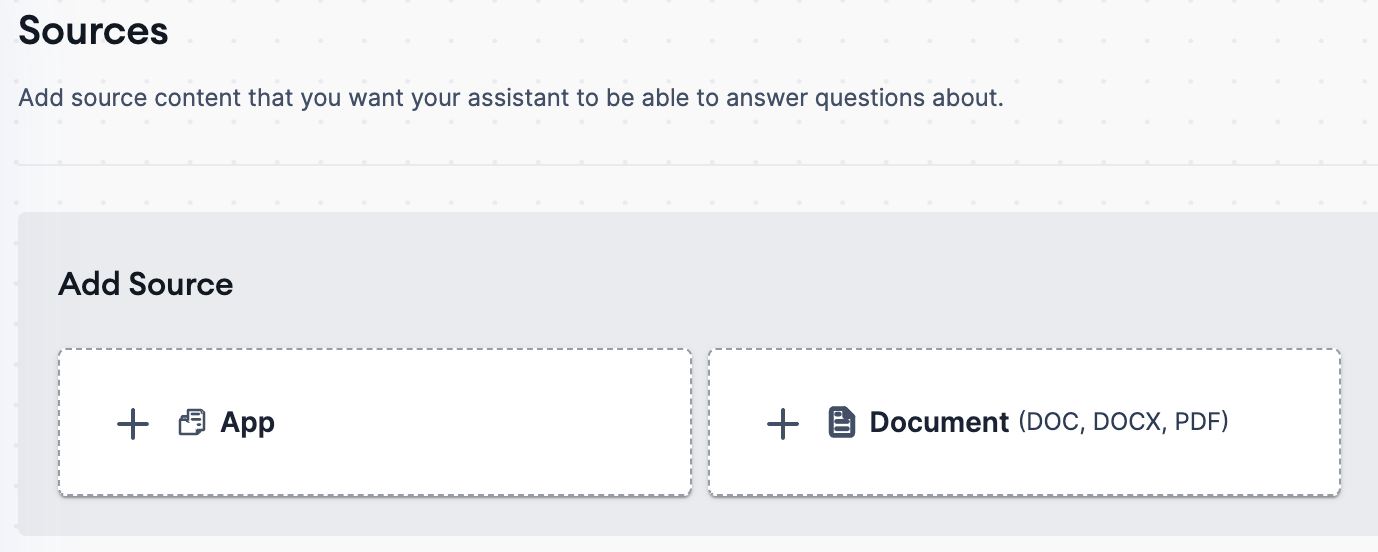Click the 'PDF' text in format list
1378x552 pixels.
coord(1197,422)
